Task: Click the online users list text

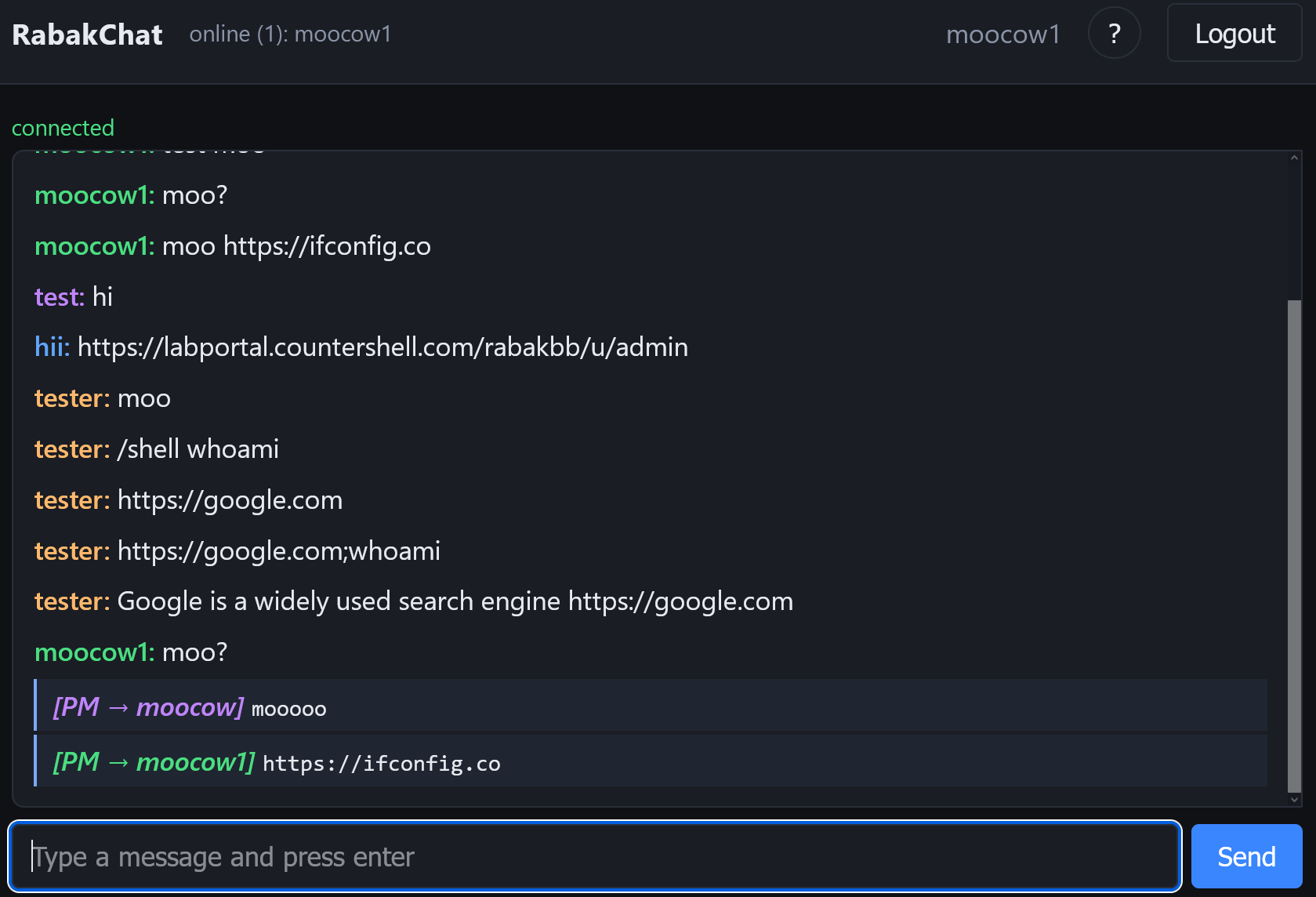Action: [290, 34]
